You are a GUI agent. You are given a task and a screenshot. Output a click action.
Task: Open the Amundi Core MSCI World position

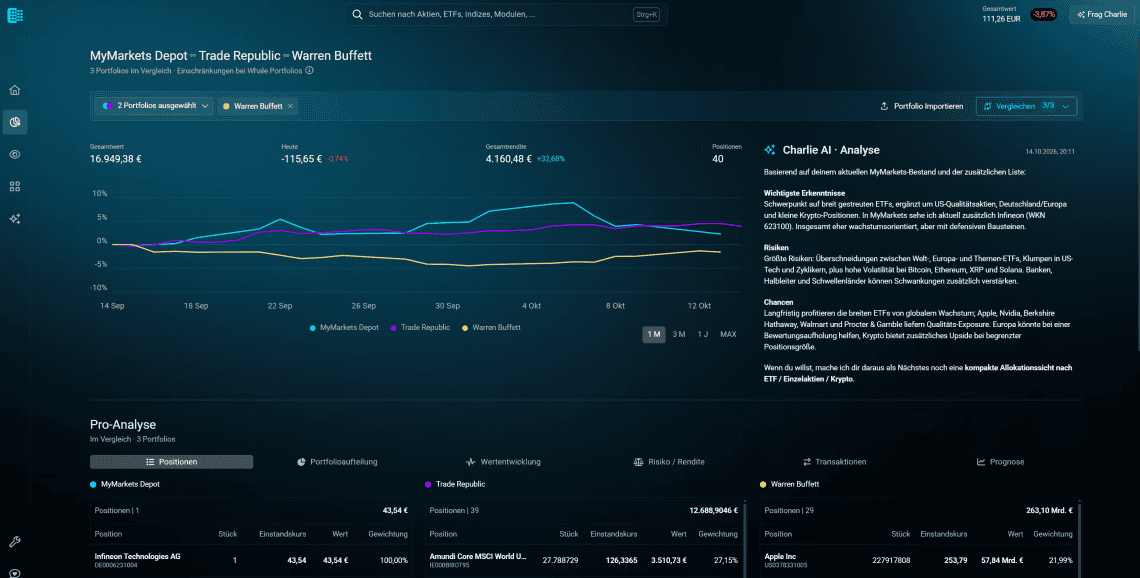click(x=585, y=561)
